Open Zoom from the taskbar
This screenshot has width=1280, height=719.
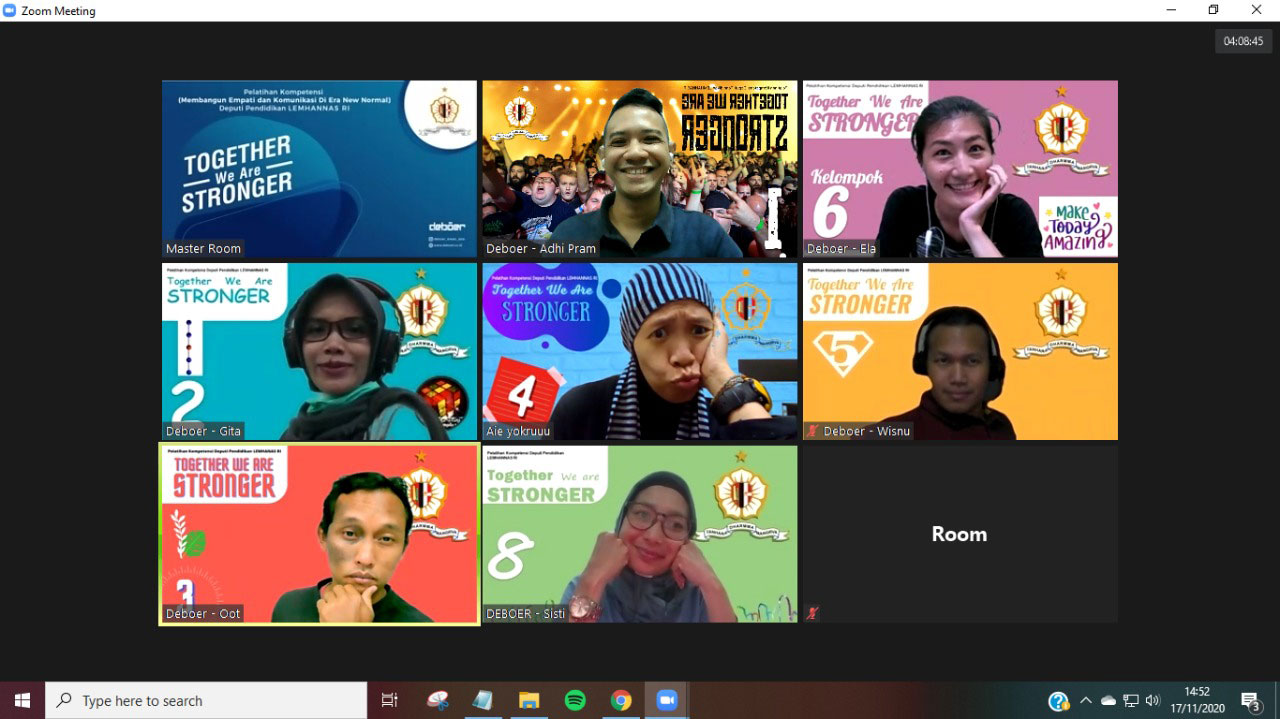click(667, 700)
